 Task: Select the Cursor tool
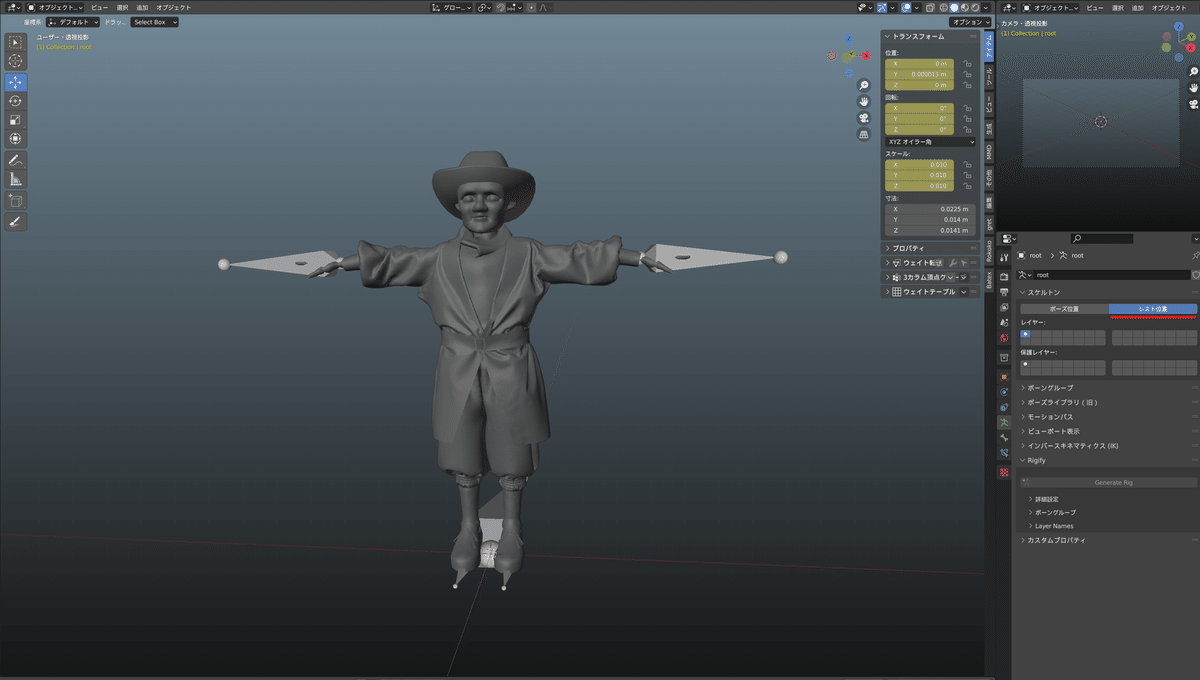[15, 62]
